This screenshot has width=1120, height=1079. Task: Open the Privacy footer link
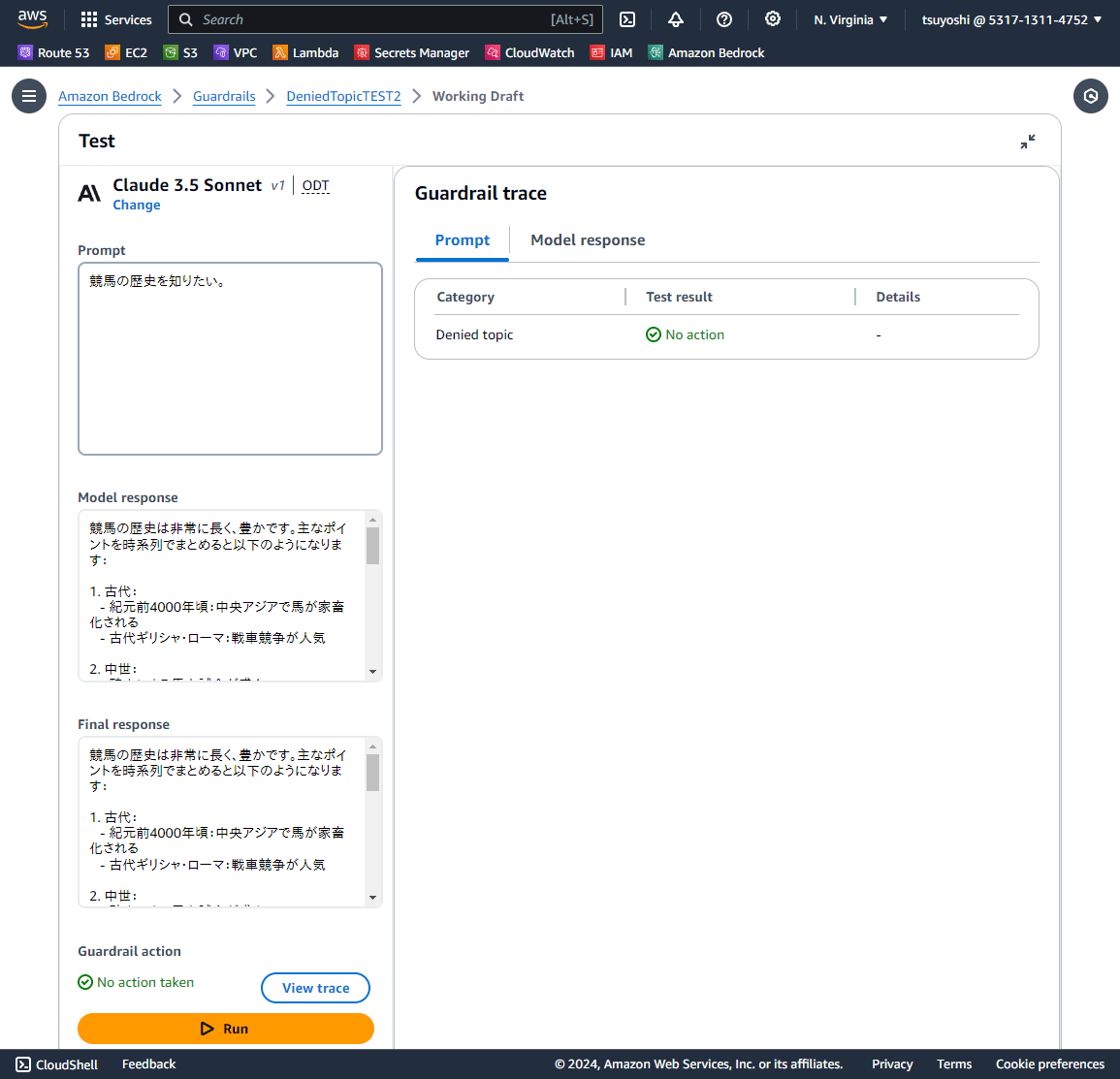pyautogui.click(x=892, y=1064)
